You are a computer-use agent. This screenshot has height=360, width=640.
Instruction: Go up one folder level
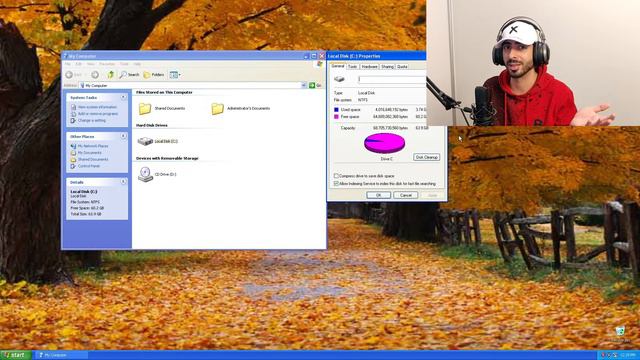coord(110,75)
